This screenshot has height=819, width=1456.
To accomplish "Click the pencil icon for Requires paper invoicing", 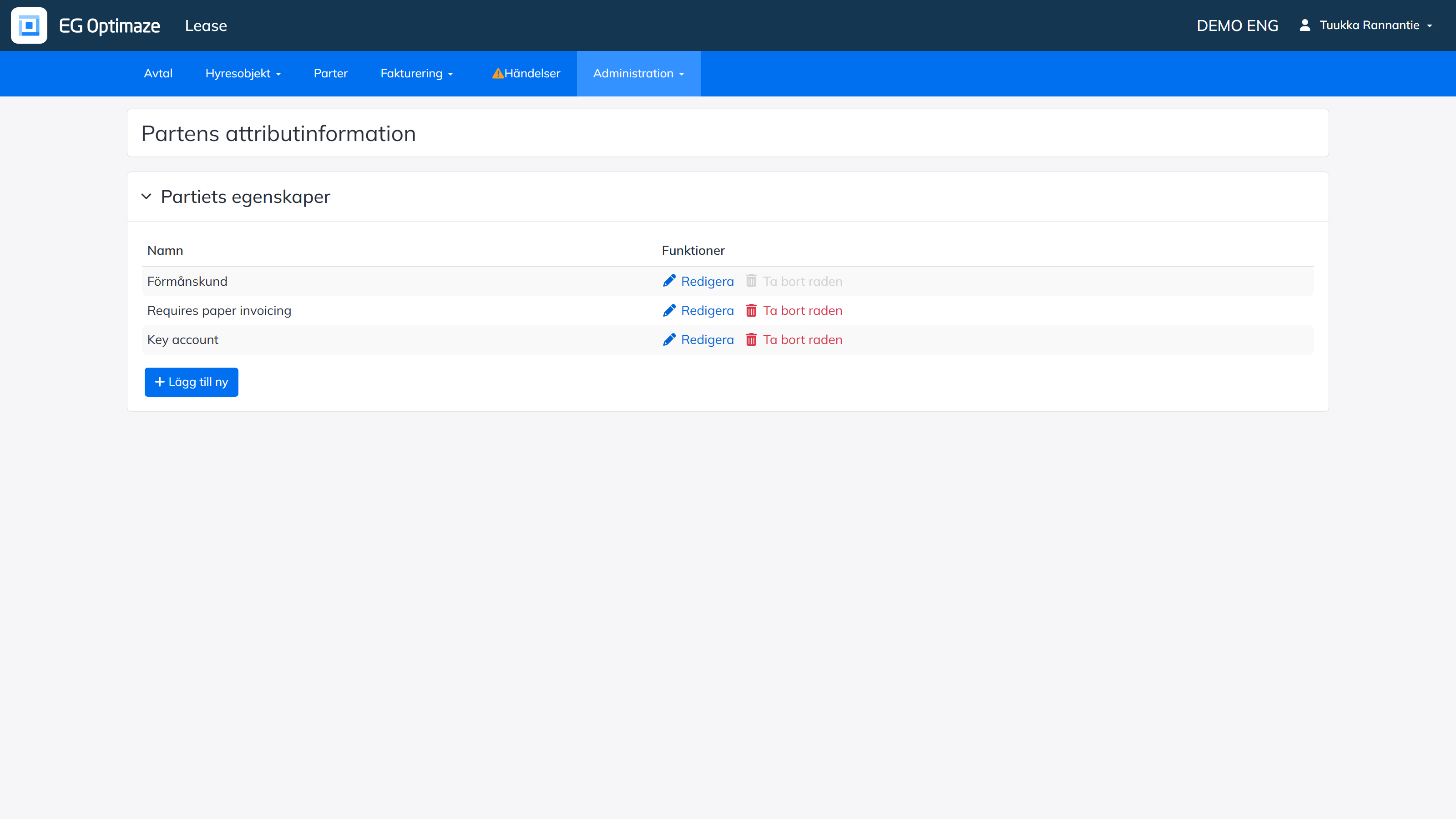I will coord(669,310).
